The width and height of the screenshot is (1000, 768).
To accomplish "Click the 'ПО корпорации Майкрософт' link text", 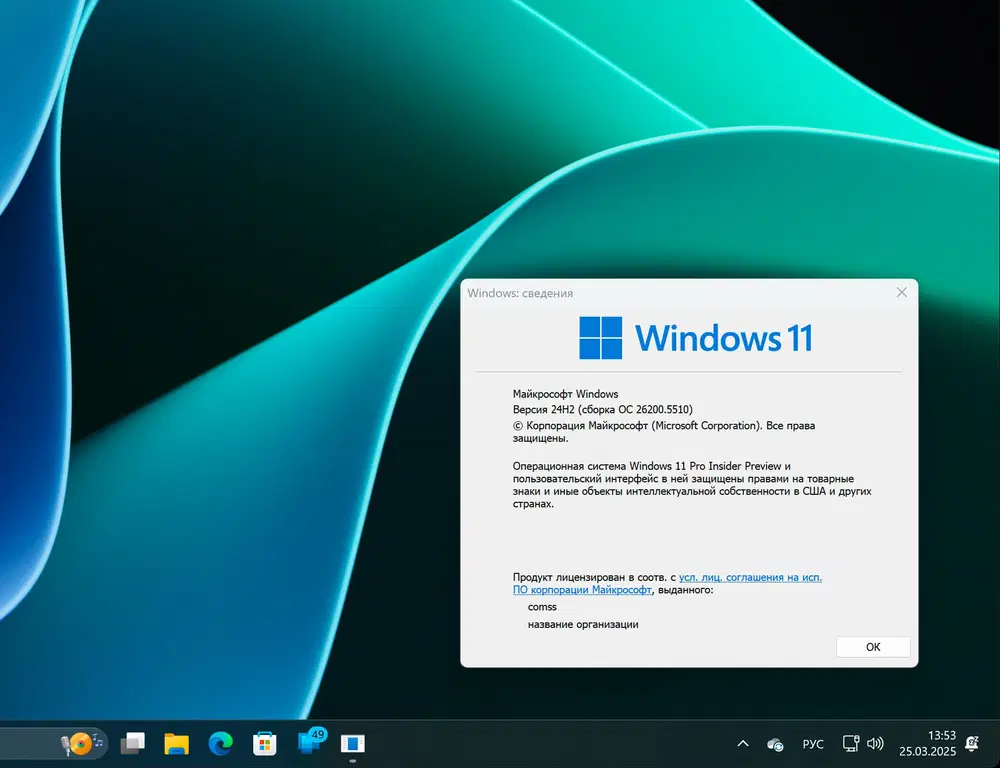I will 582,590.
